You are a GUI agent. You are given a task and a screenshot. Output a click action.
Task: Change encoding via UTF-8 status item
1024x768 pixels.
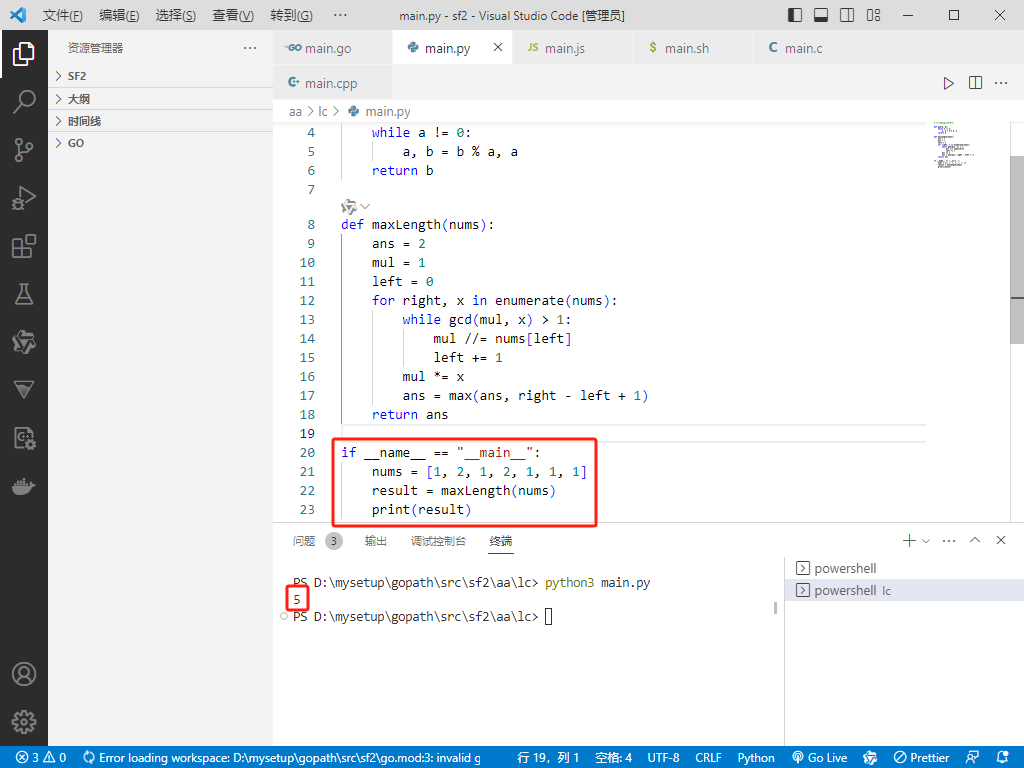[x=663, y=758]
